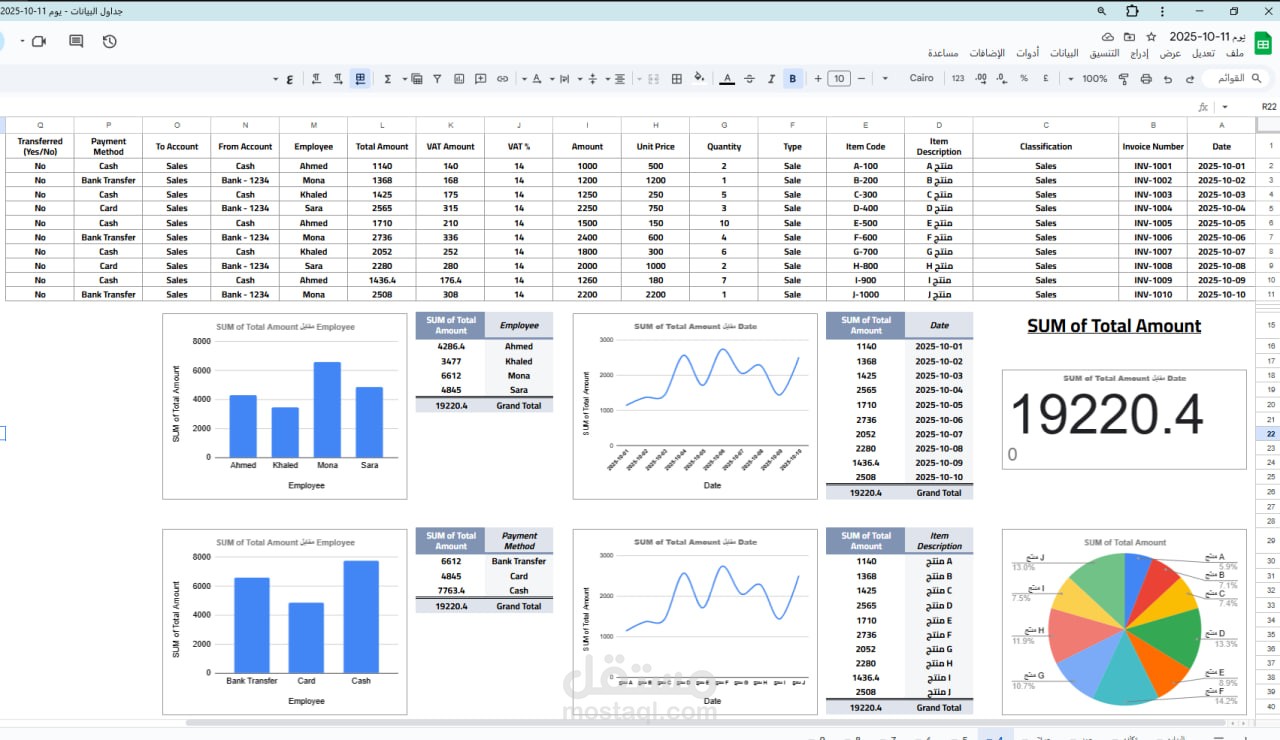Viewport: 1280px width, 740px height.
Task: Toggle the highlighted sheet direction button
Action: coord(360,78)
